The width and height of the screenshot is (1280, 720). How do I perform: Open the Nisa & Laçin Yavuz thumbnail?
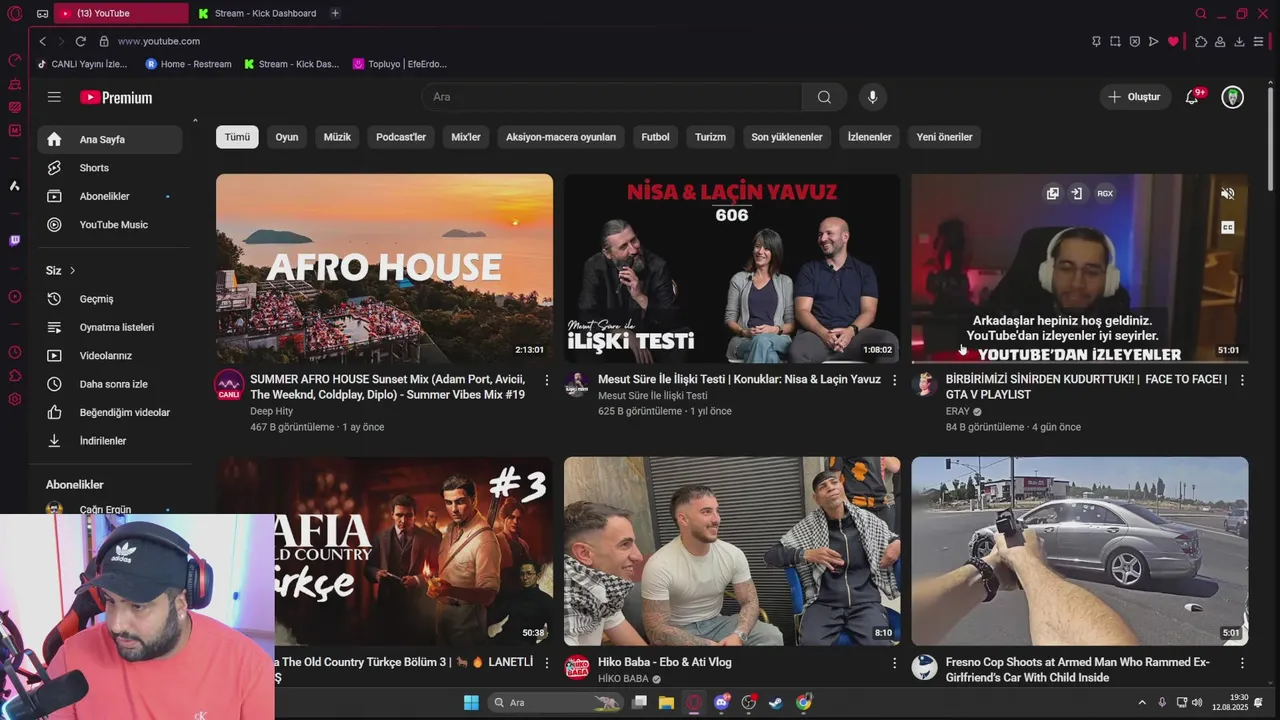click(732, 268)
